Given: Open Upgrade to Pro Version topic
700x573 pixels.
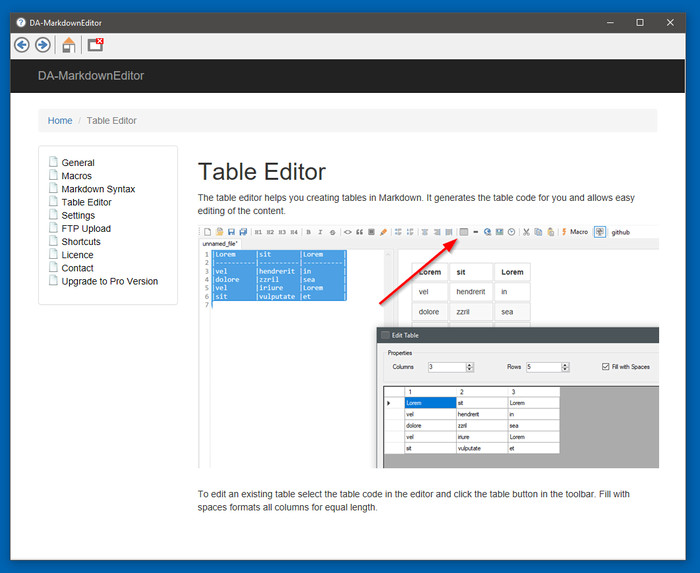Looking at the screenshot, I should click(x=109, y=281).
